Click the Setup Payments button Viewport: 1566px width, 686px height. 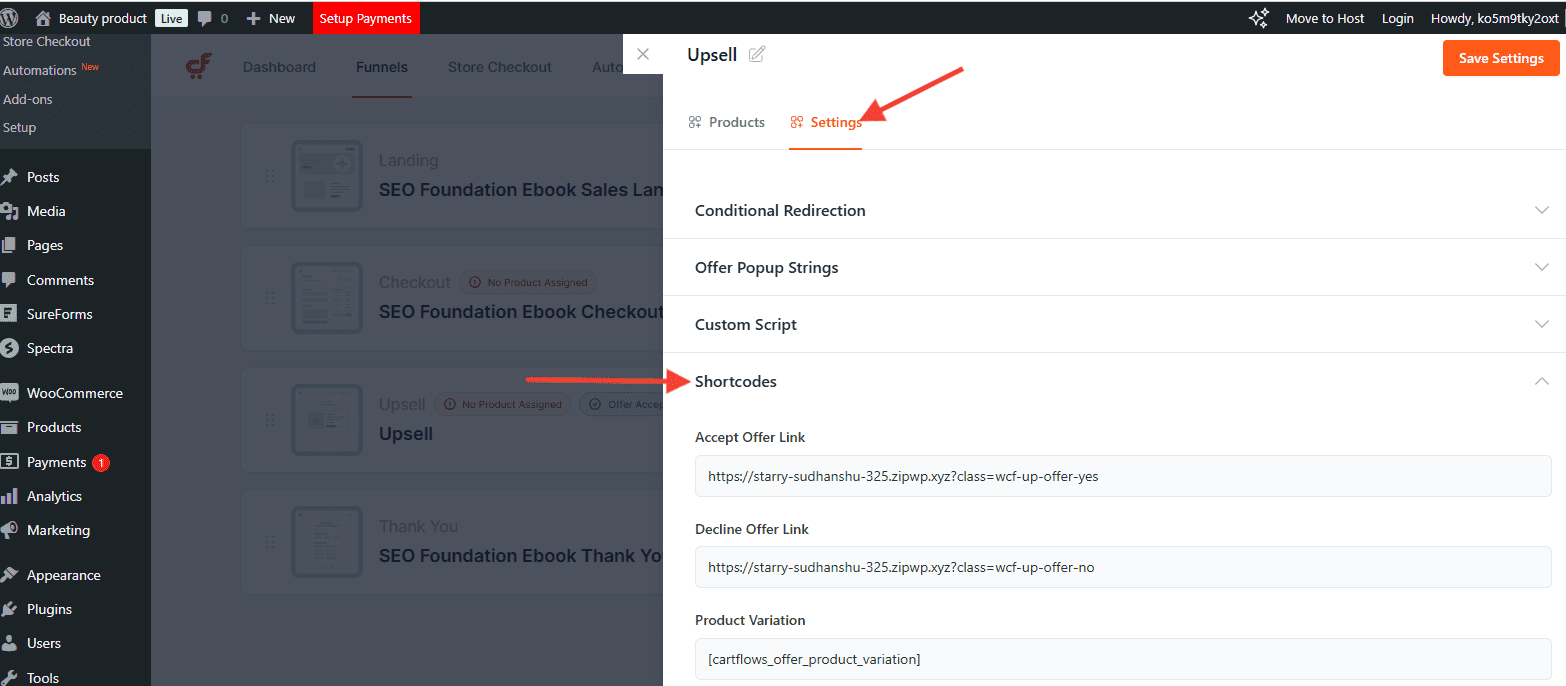coord(365,18)
